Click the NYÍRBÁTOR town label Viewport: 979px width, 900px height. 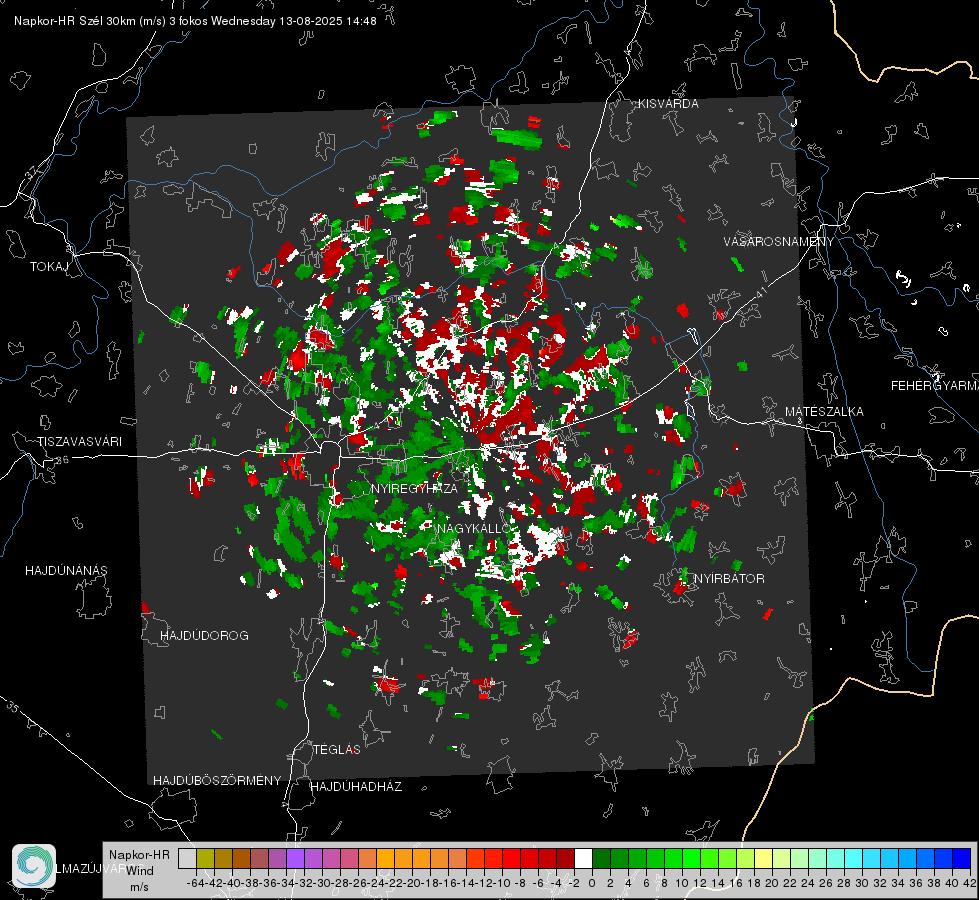[729, 579]
